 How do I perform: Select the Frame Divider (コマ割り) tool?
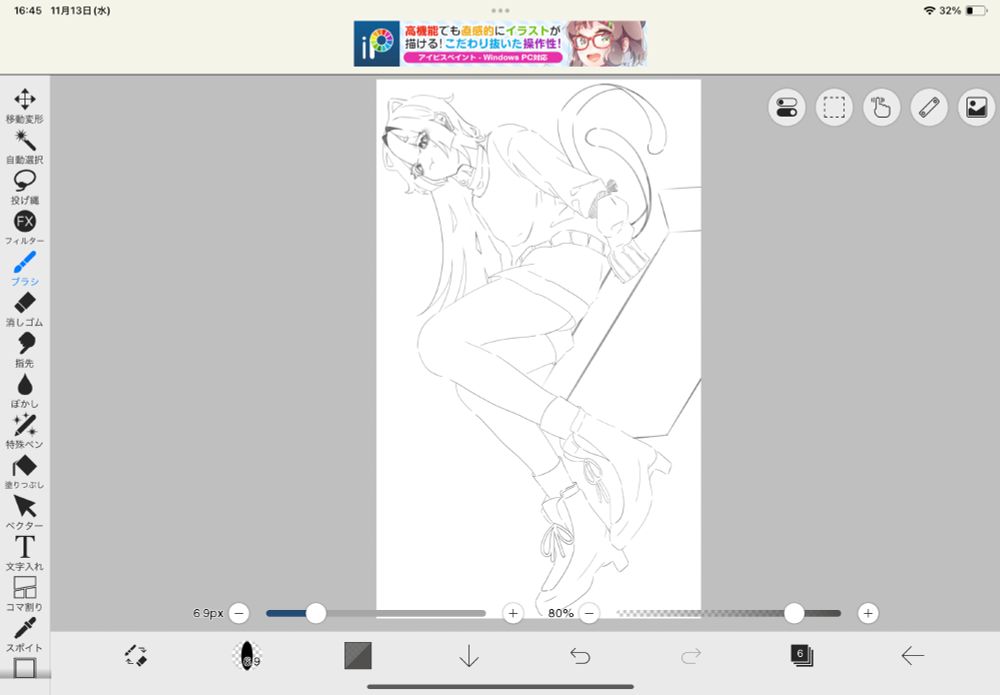click(25, 594)
